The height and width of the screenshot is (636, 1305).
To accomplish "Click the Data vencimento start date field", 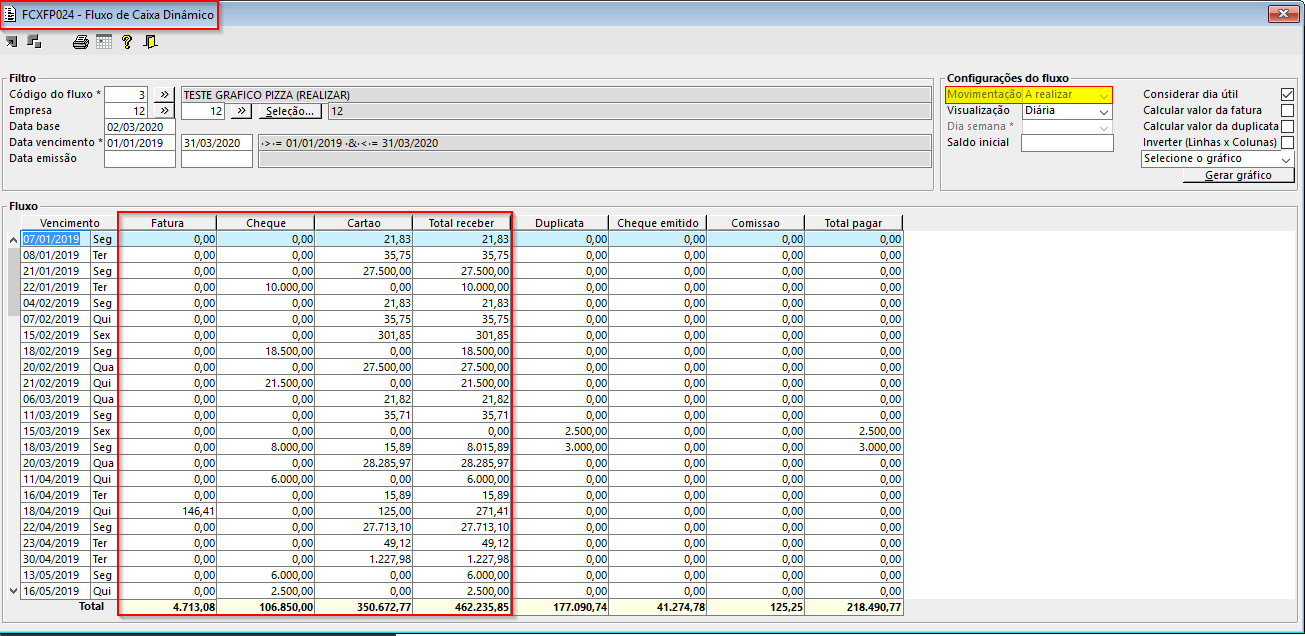I will click(139, 143).
